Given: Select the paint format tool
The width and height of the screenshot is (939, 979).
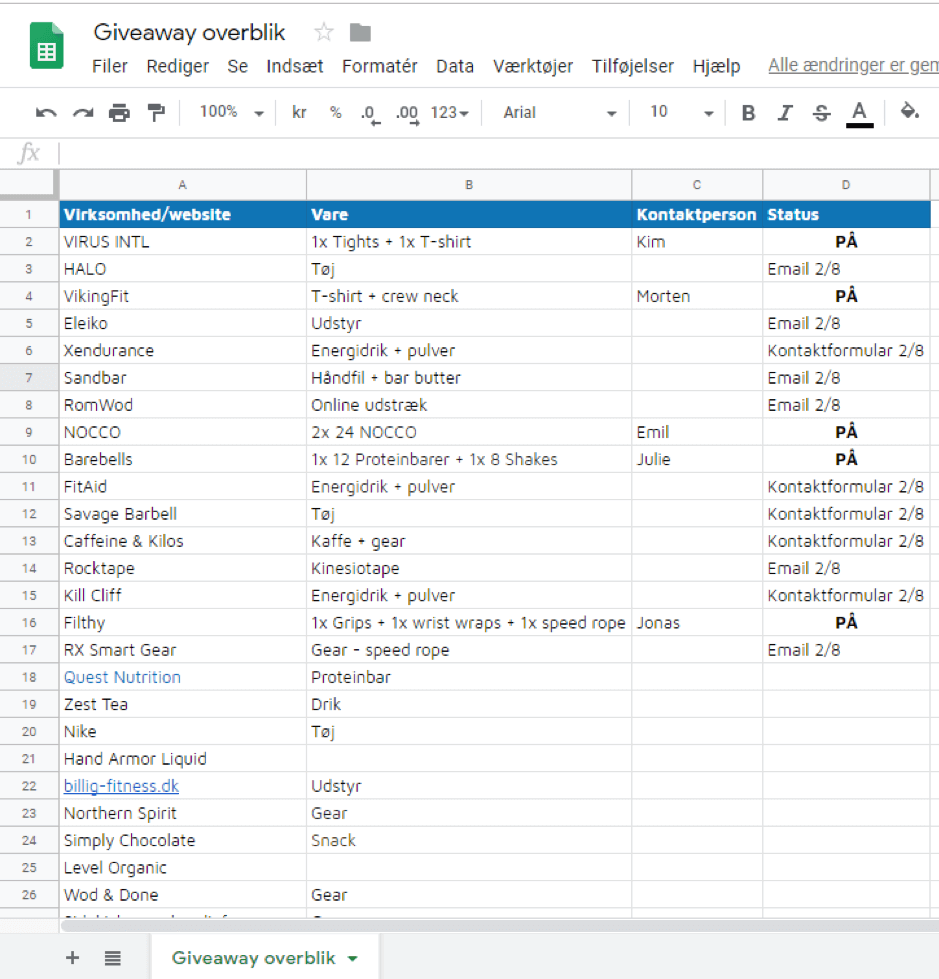Looking at the screenshot, I should pos(156,113).
